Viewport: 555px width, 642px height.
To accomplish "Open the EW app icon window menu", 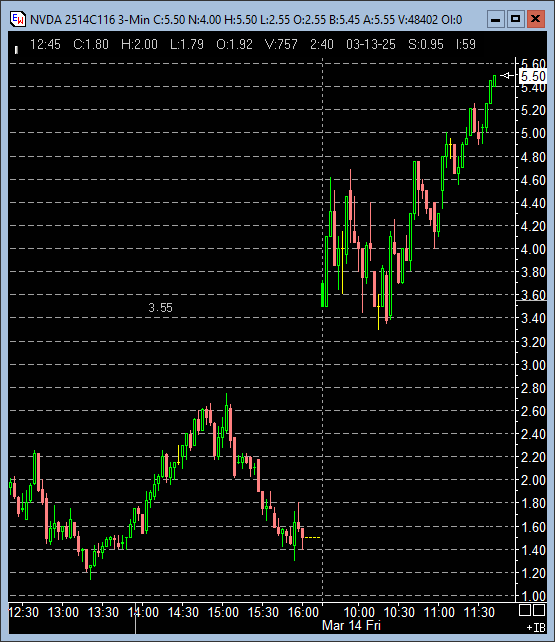I will 17,19.
